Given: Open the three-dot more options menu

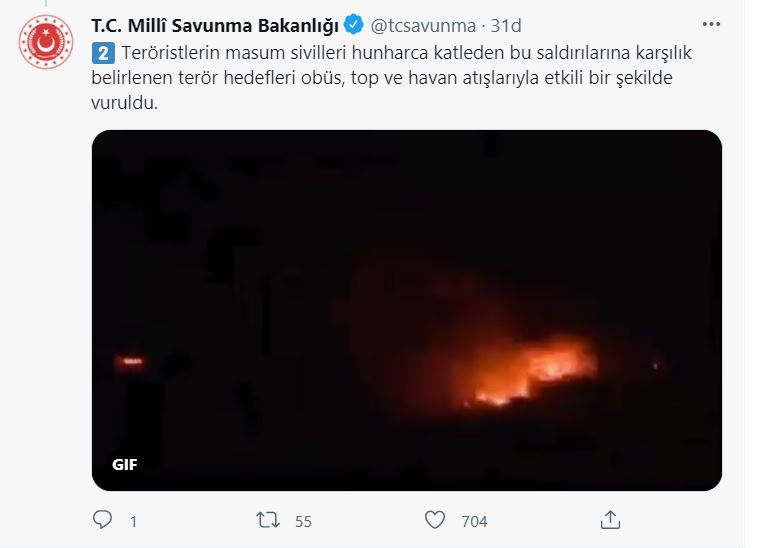Looking at the screenshot, I should [x=711, y=24].
